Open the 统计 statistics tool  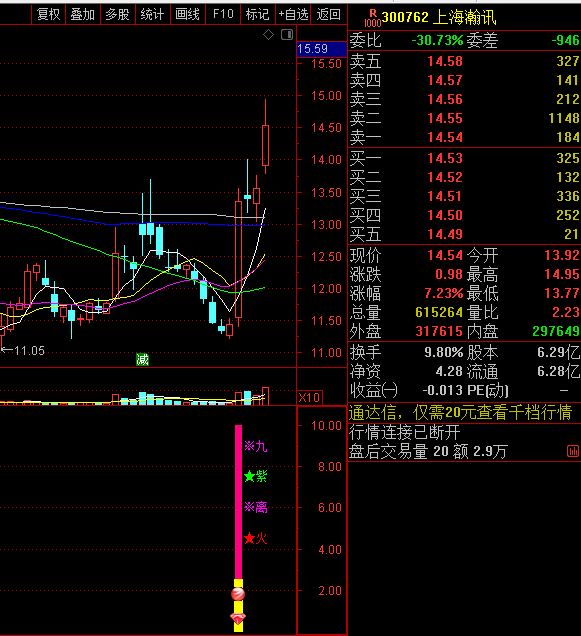(x=153, y=15)
